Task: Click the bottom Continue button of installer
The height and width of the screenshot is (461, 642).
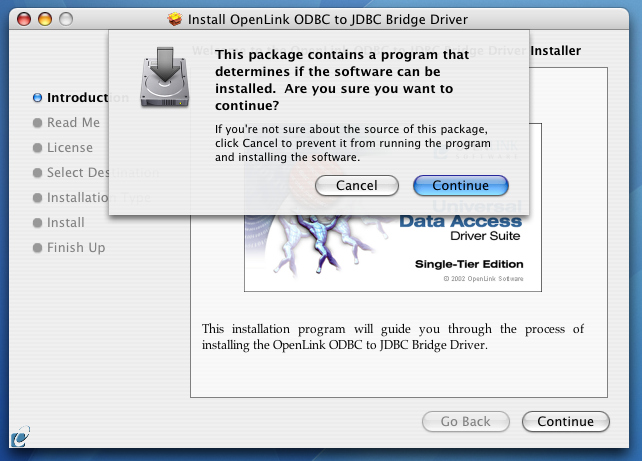Action: coord(565,421)
